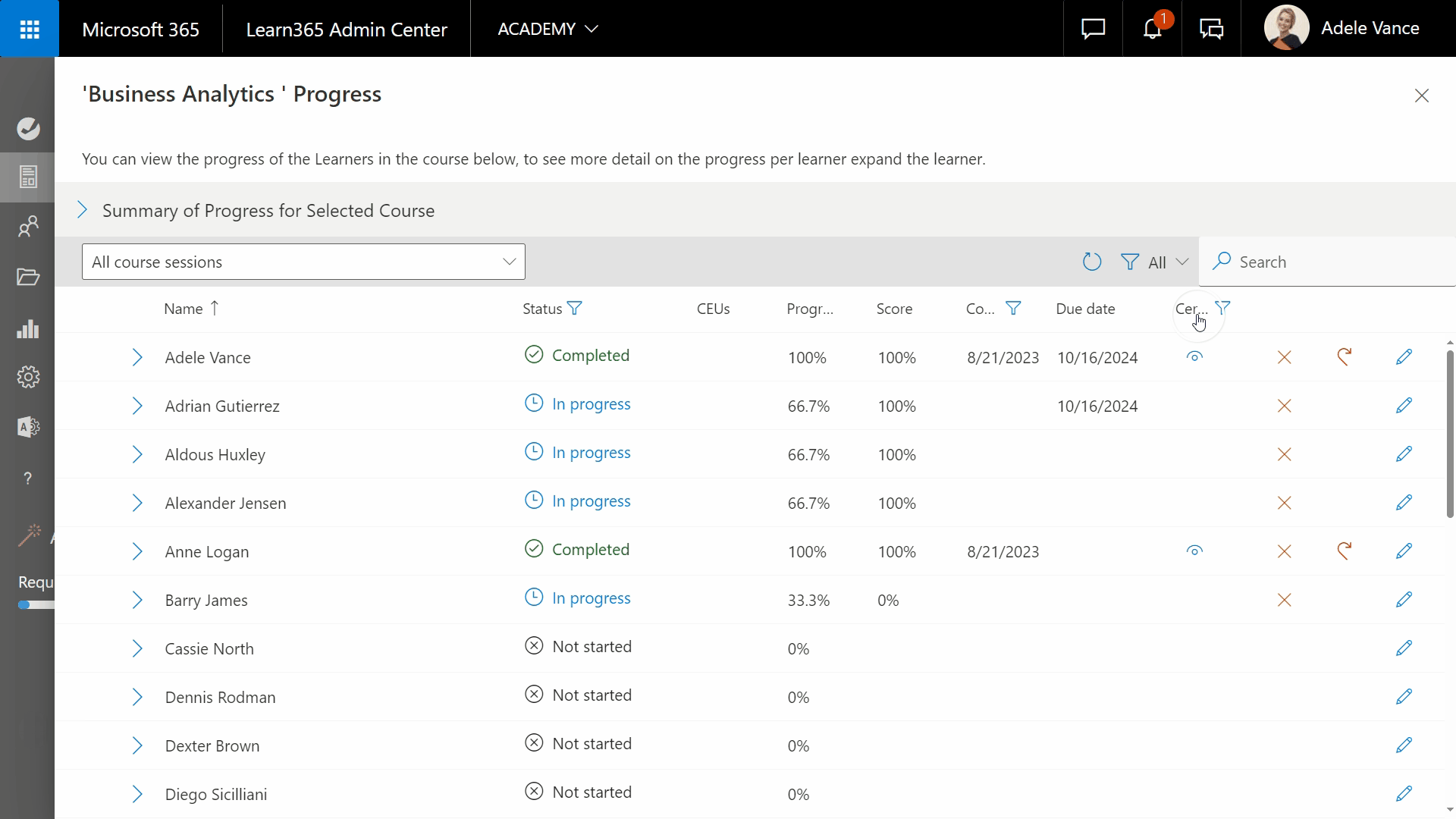Open the settings gear sidebar icon
The width and height of the screenshot is (1456, 819).
28,377
